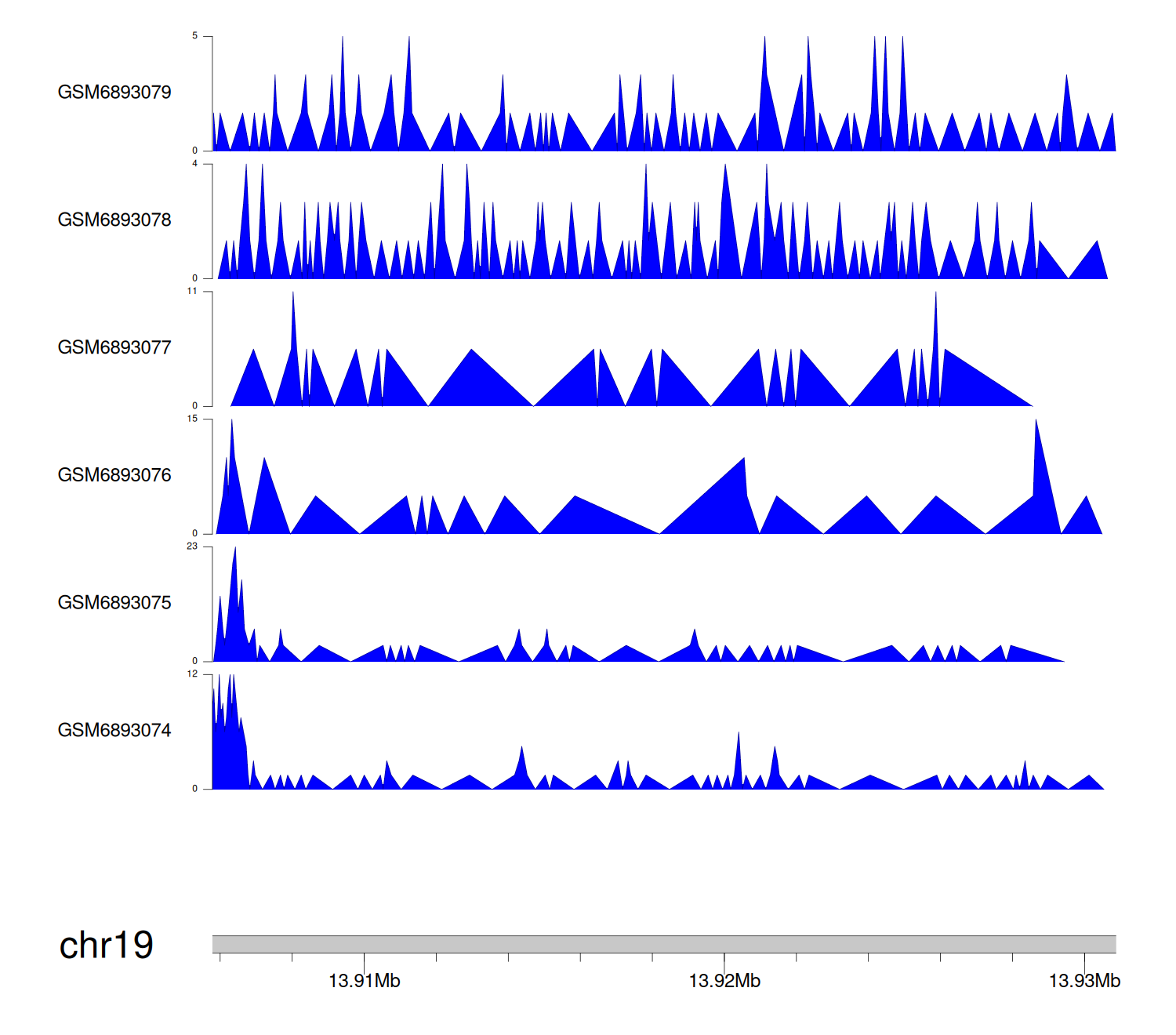Click the GSM6893075 track label

[x=114, y=603]
